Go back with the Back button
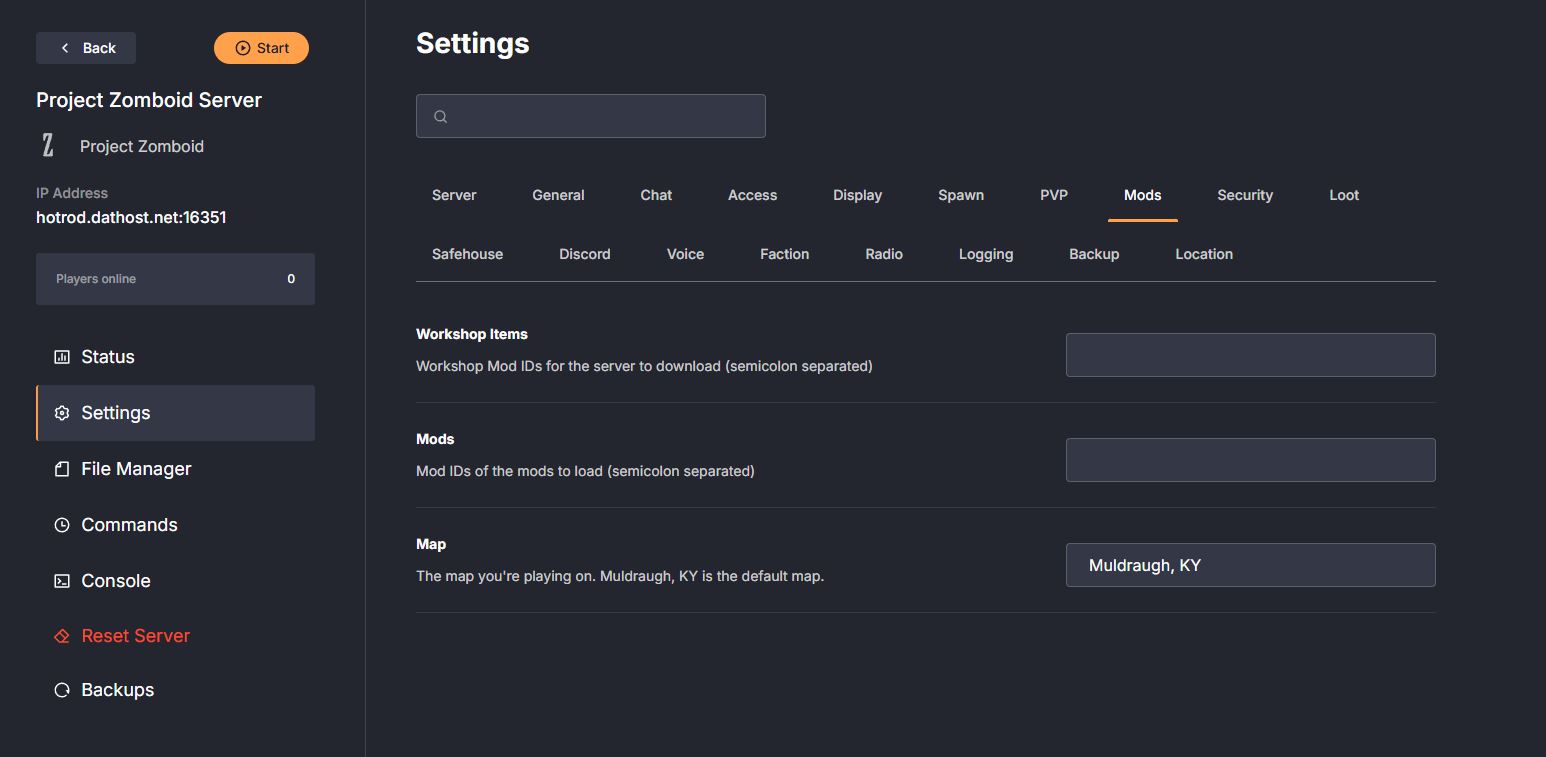The height and width of the screenshot is (757, 1546). pyautogui.click(x=86, y=48)
